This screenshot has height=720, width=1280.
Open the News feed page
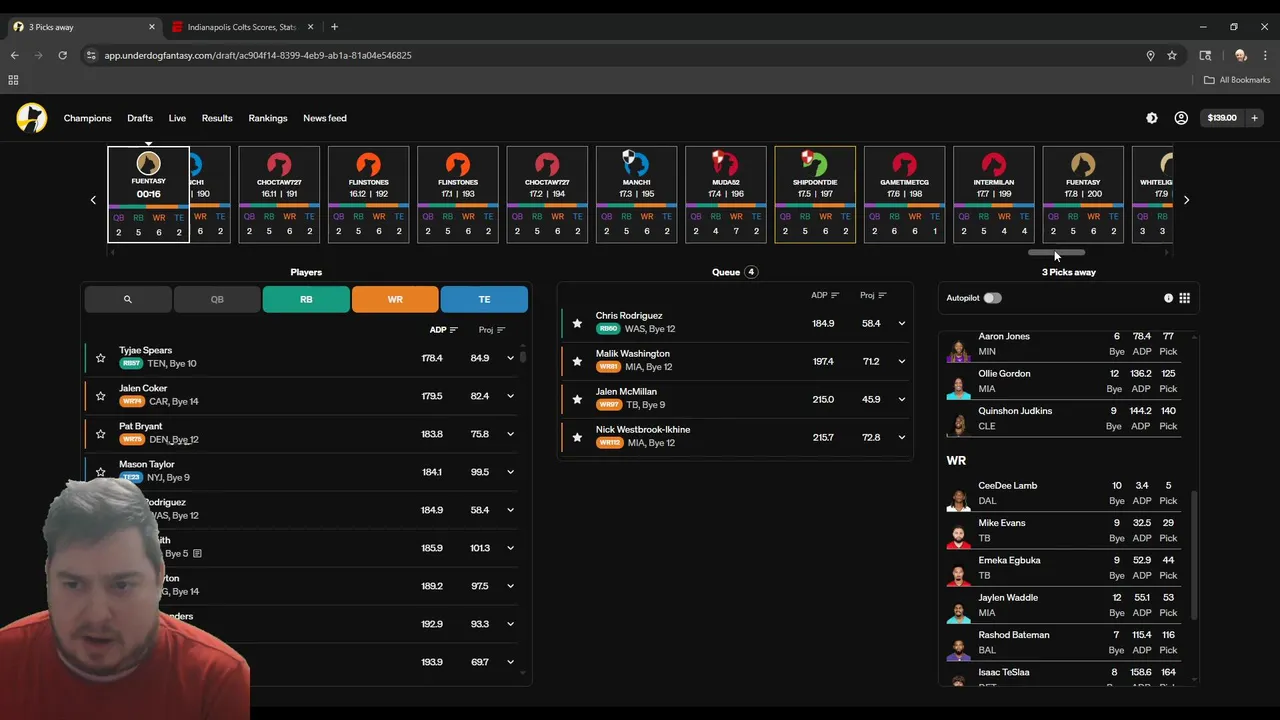point(325,118)
